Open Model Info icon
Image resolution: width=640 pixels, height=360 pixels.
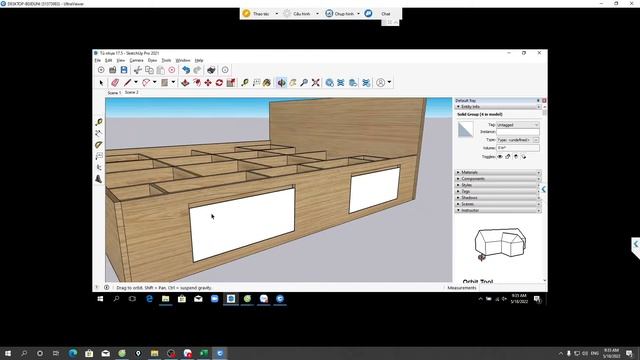(225, 70)
